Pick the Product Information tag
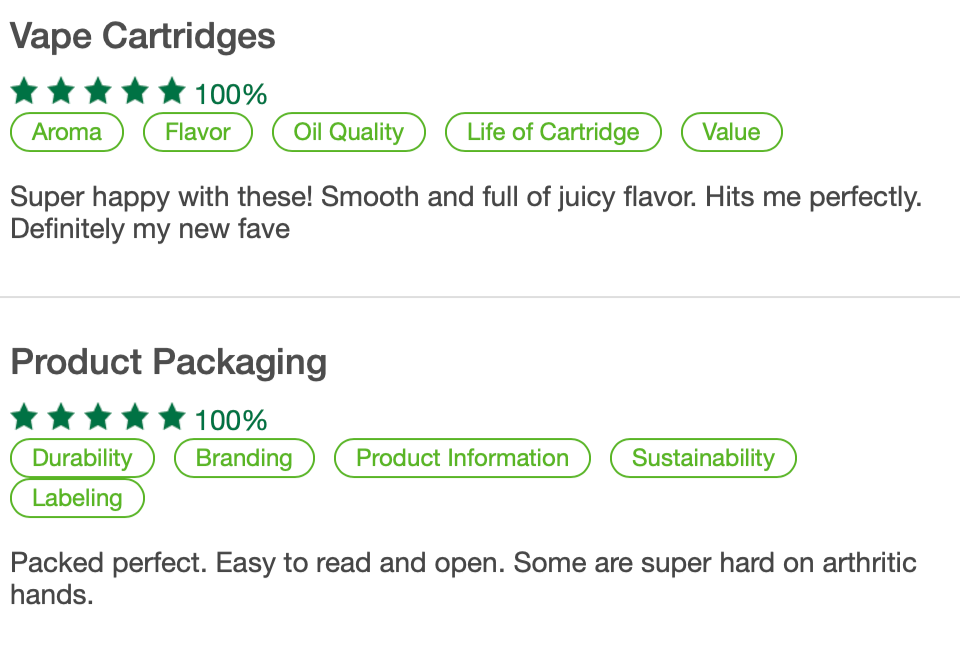Viewport: 960px width, 658px height. click(462, 458)
